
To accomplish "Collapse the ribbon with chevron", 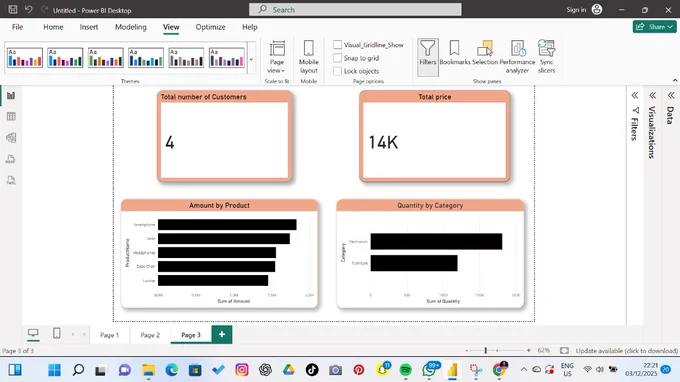I will point(675,80).
